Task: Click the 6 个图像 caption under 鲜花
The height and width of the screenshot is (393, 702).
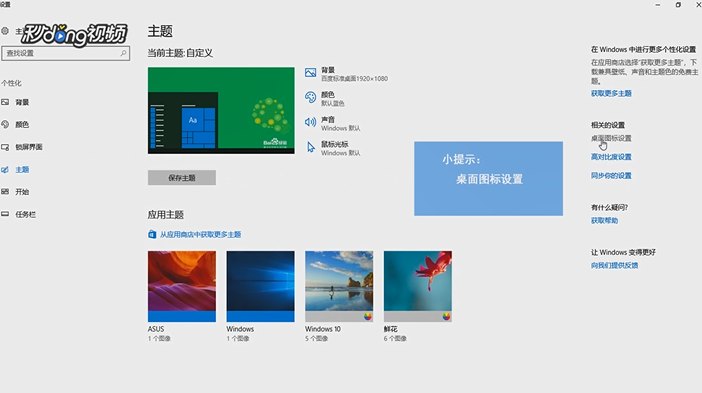Action: 395,338
